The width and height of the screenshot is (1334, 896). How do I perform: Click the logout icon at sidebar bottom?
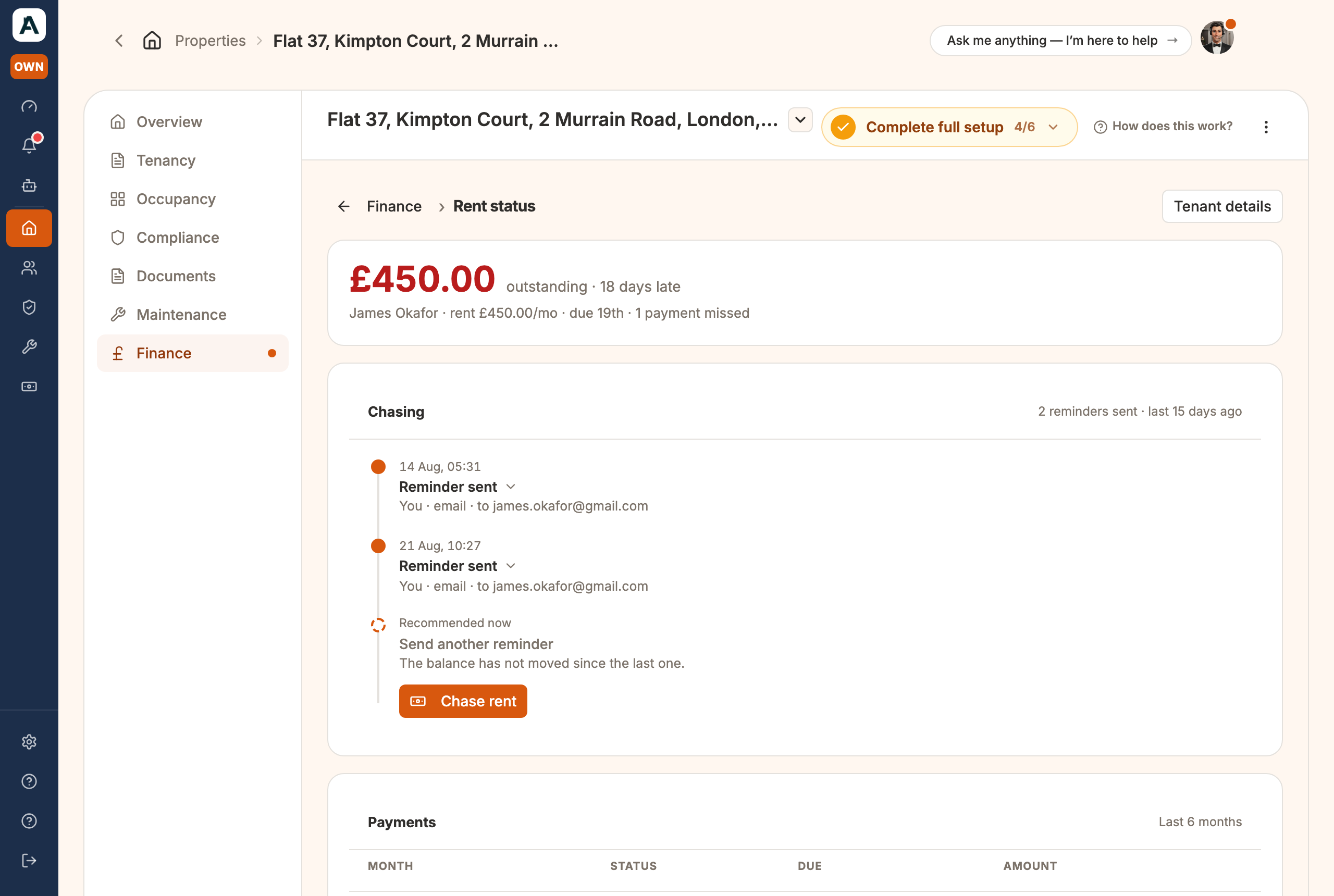coord(29,861)
